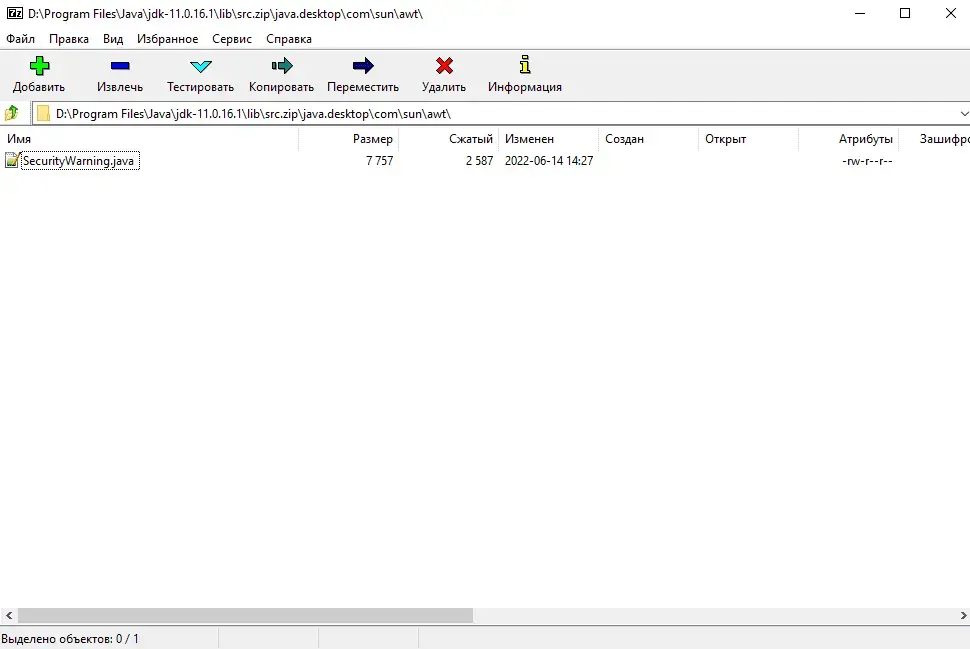Click the folder icon in address bar
The width and height of the screenshot is (970, 649).
pos(43,114)
